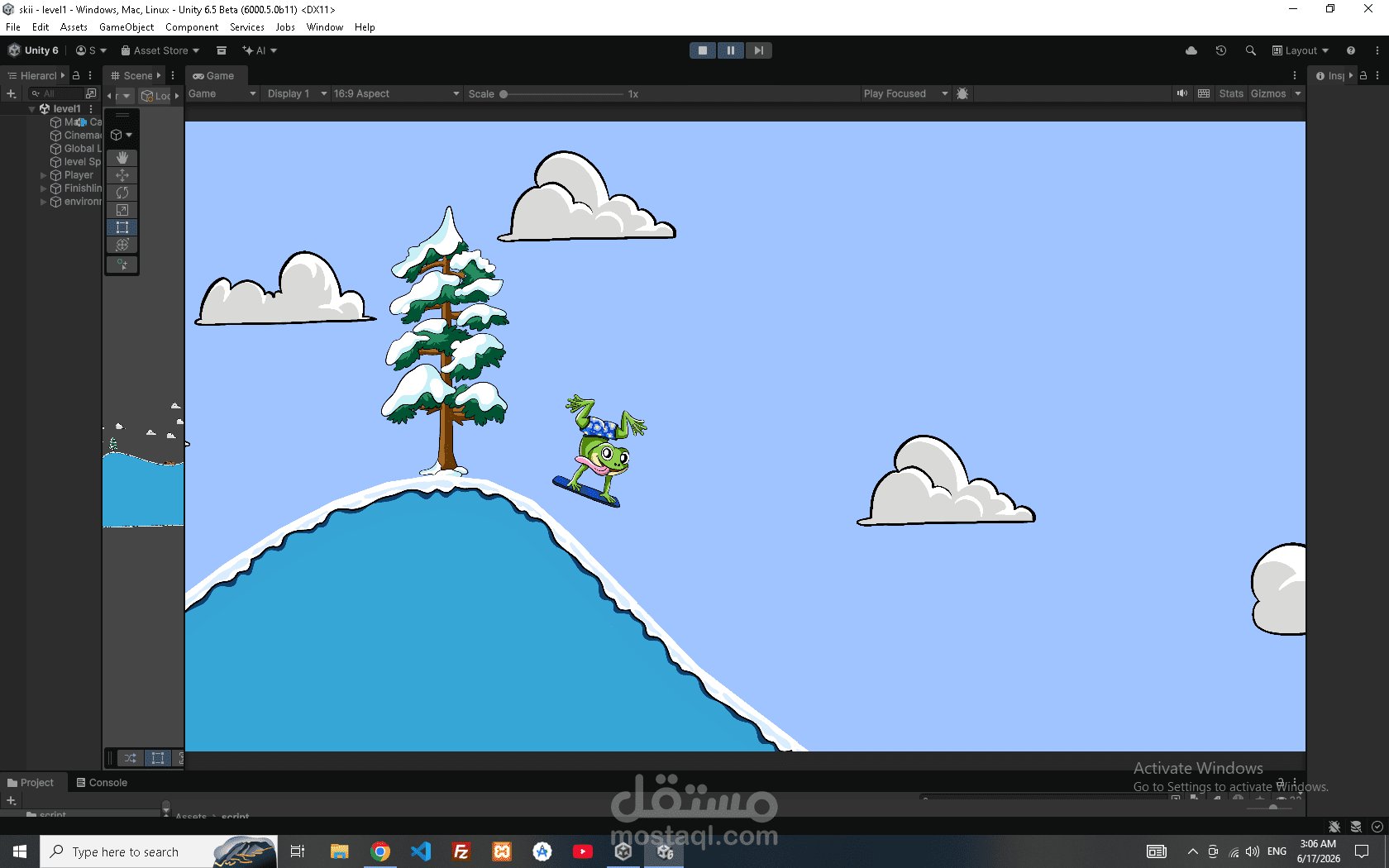Step one frame forward
1389x868 pixels.
[758, 50]
